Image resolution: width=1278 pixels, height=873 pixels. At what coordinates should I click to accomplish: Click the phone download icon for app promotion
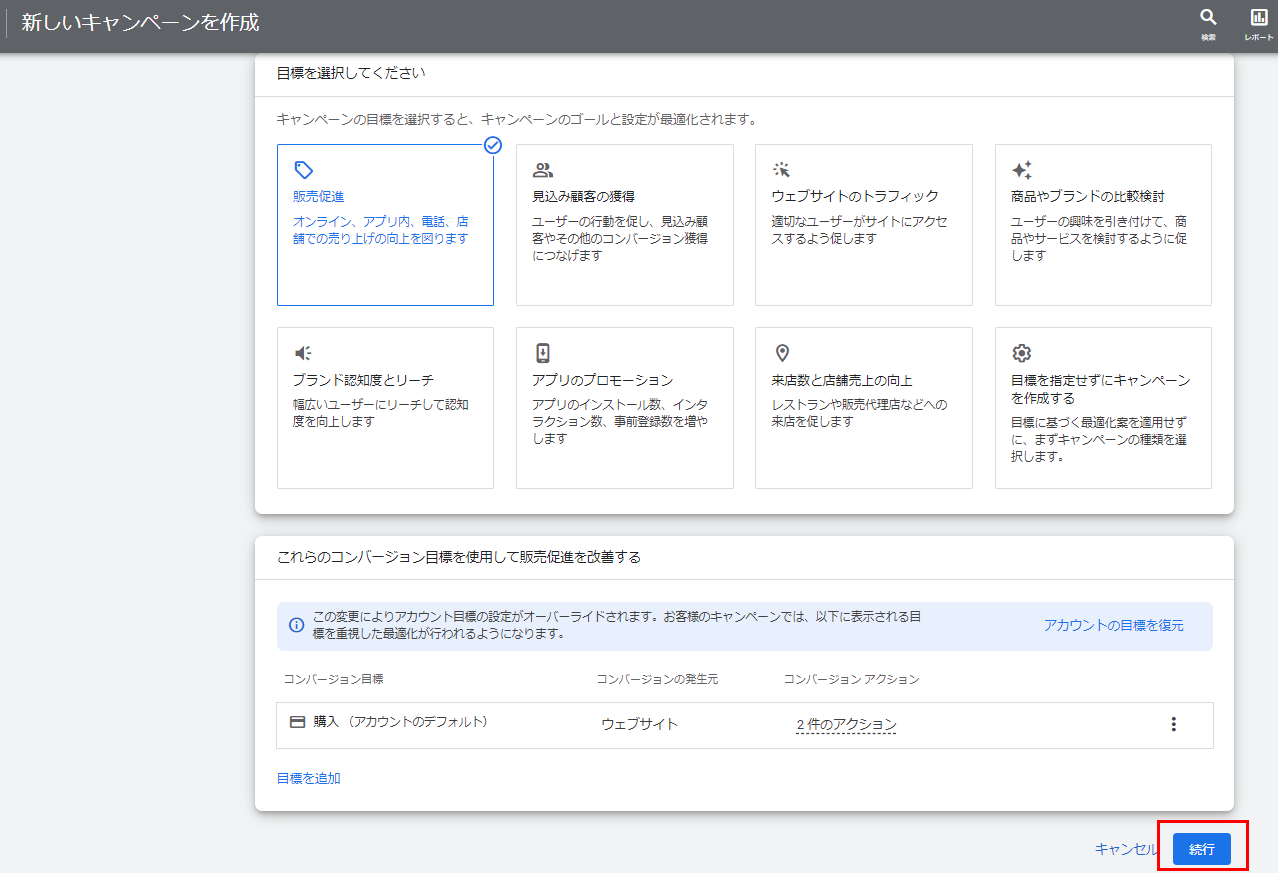(542, 353)
